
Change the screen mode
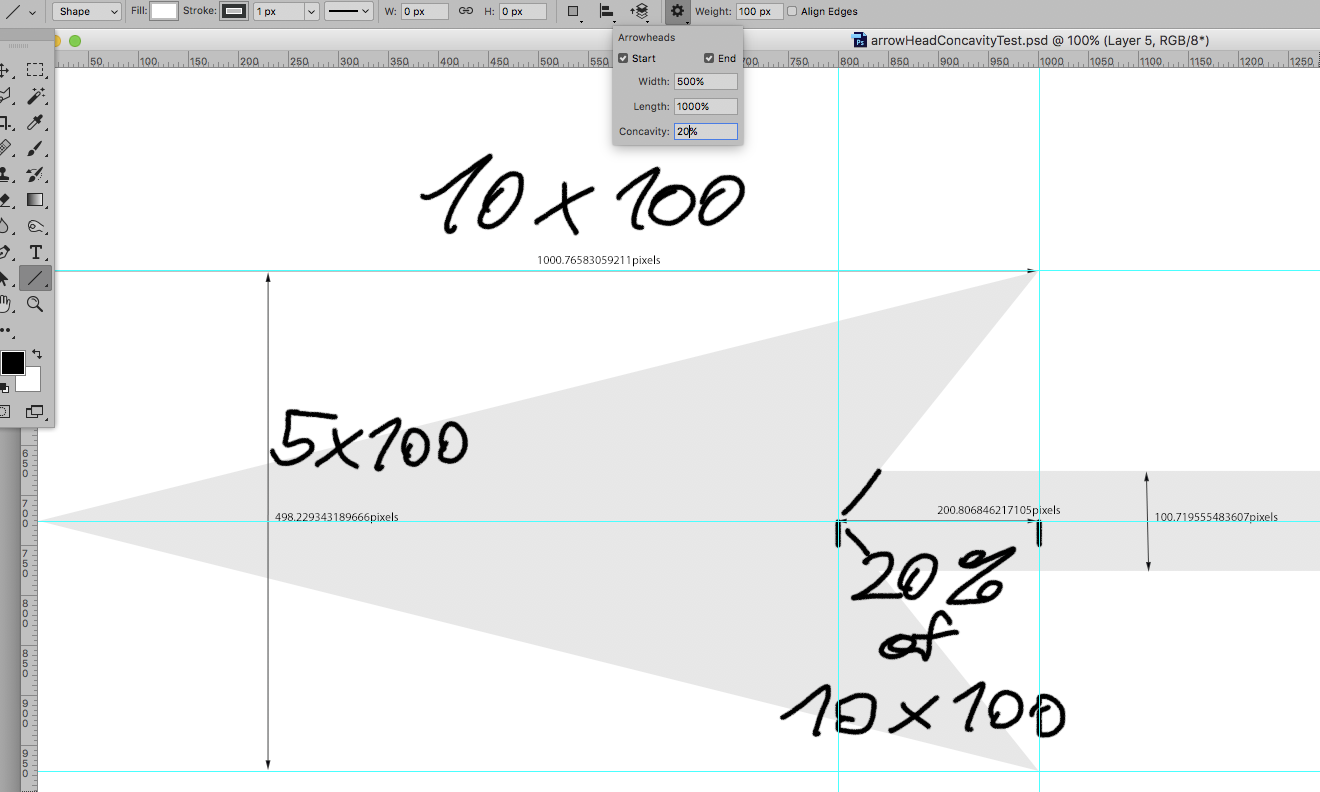coord(35,411)
